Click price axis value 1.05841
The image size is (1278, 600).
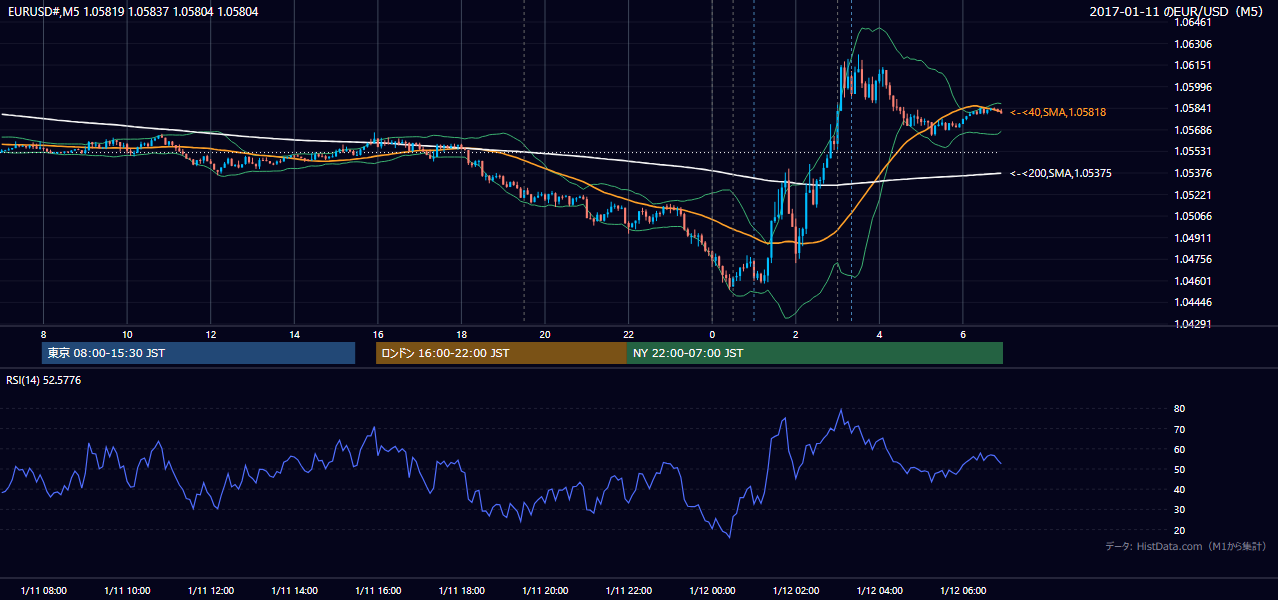[1194, 108]
